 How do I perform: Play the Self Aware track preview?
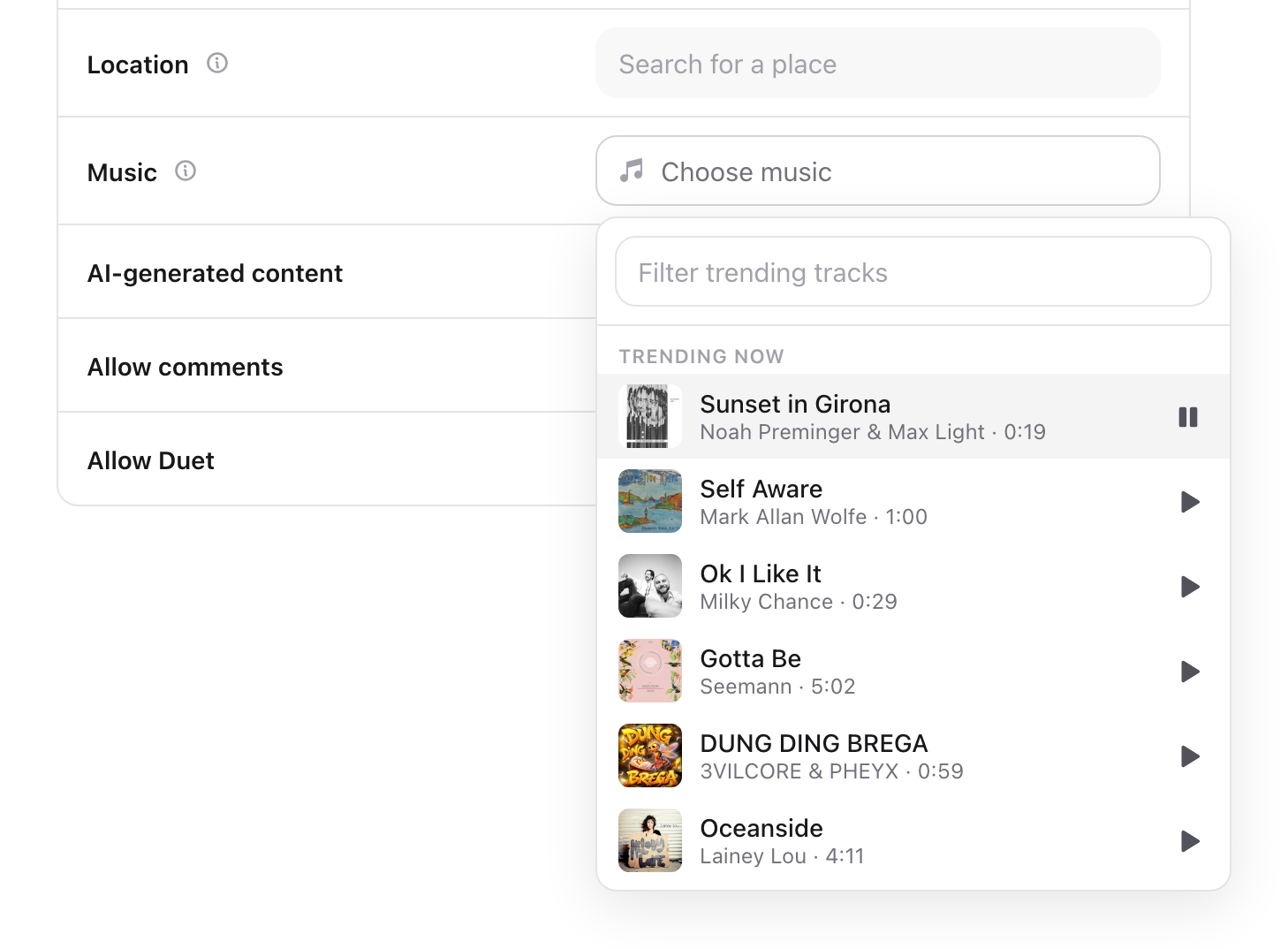[1190, 502]
